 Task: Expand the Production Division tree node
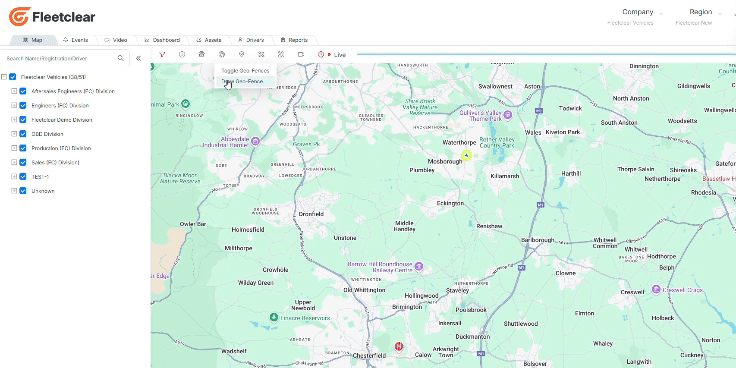pyautogui.click(x=14, y=148)
